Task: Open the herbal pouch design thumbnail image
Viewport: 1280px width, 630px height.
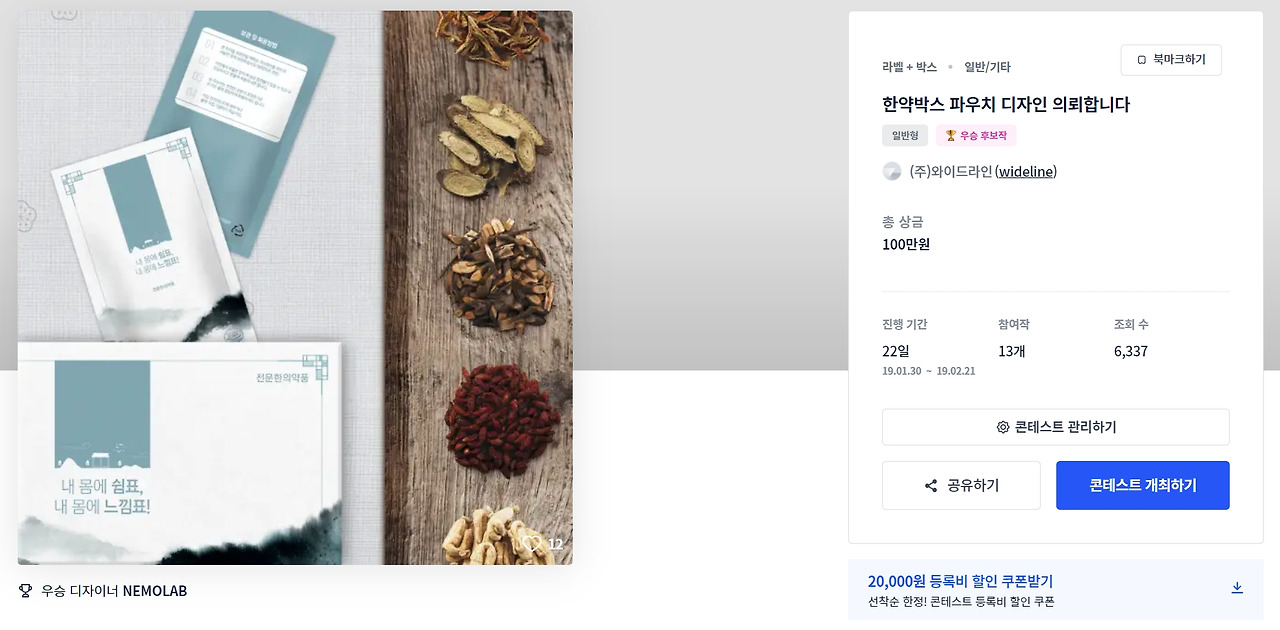Action: 295,288
